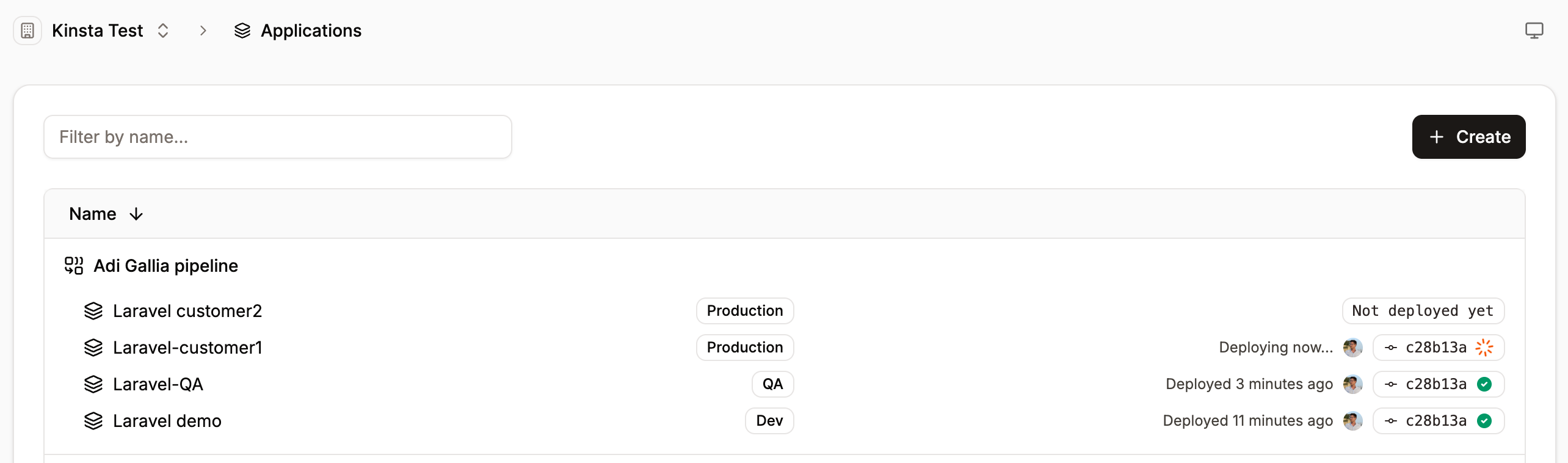Click the plus icon in Create button
The image size is (1568, 463).
(x=1437, y=137)
